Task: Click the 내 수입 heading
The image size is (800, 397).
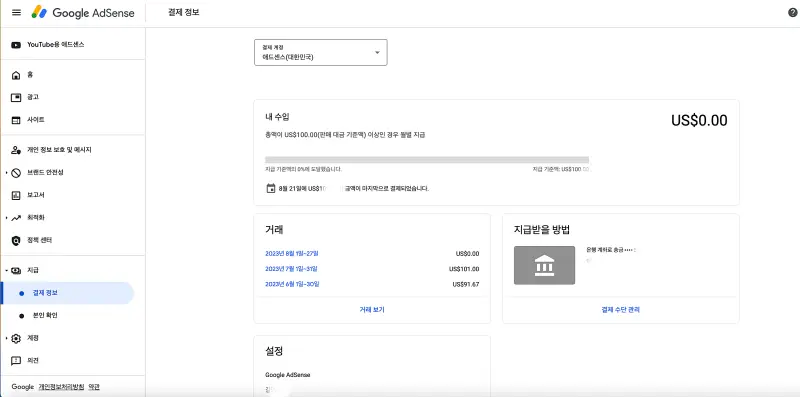Action: 277,117
